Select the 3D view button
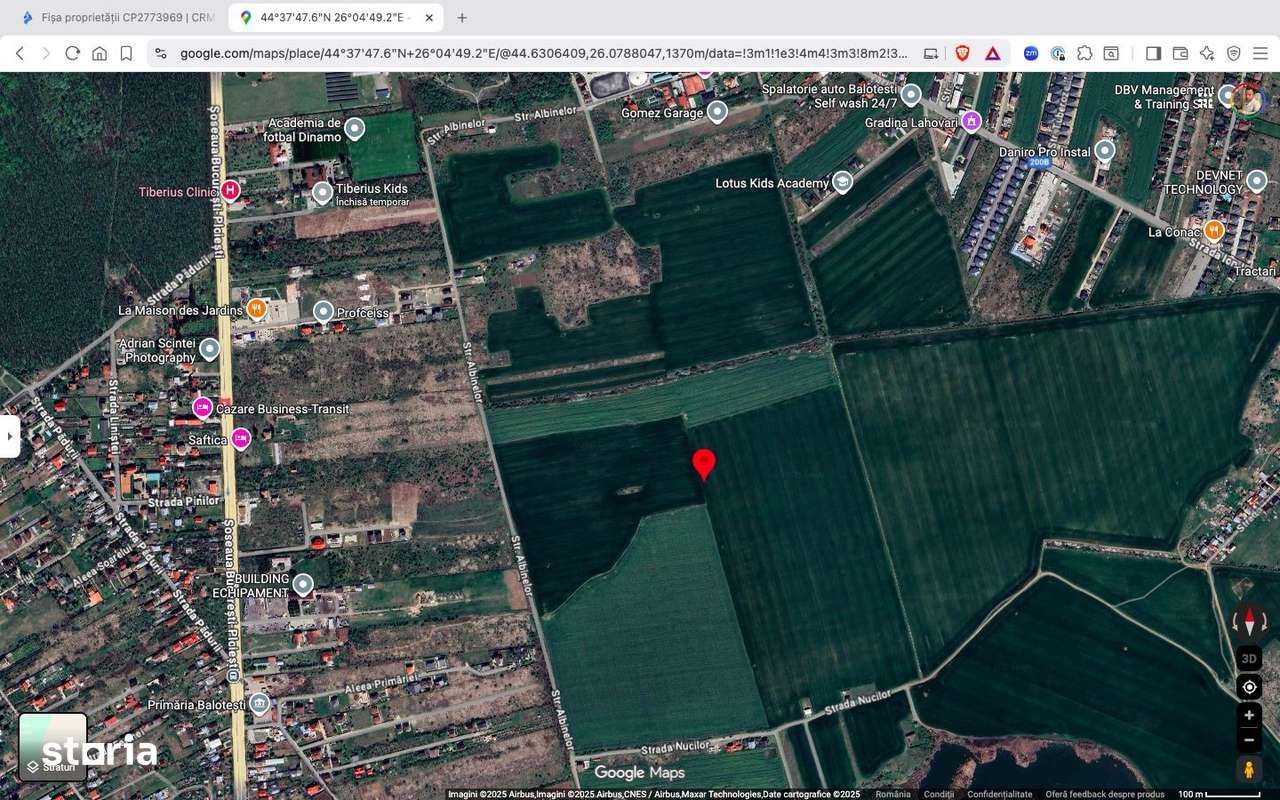This screenshot has width=1280, height=800. (x=1248, y=657)
